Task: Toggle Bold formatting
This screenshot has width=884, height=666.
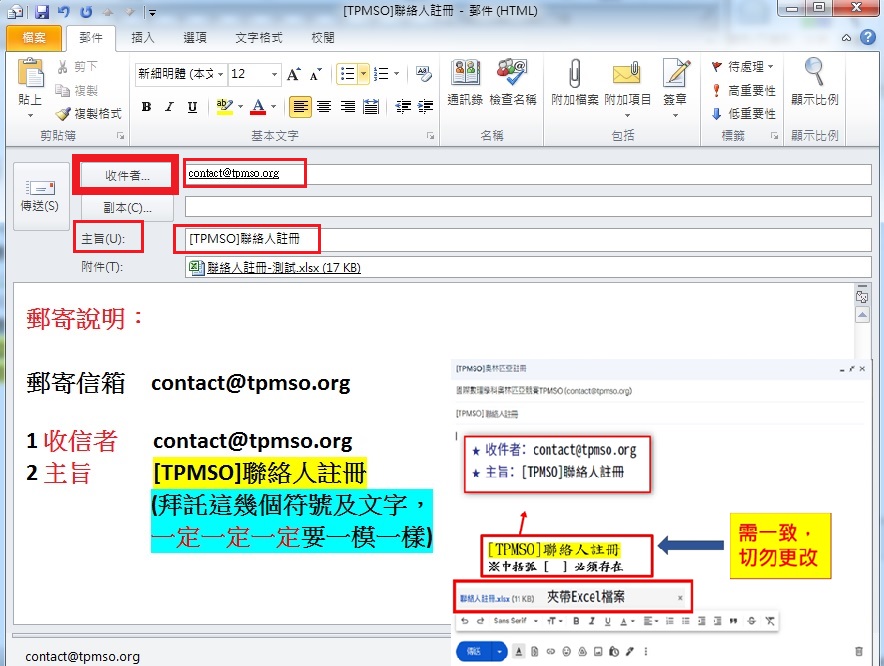Action: pyautogui.click(x=146, y=107)
